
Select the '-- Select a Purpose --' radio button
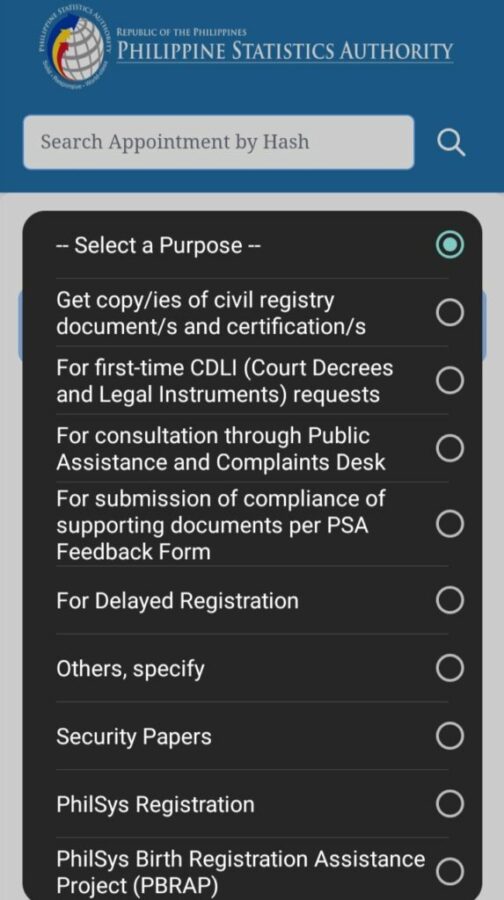449,245
